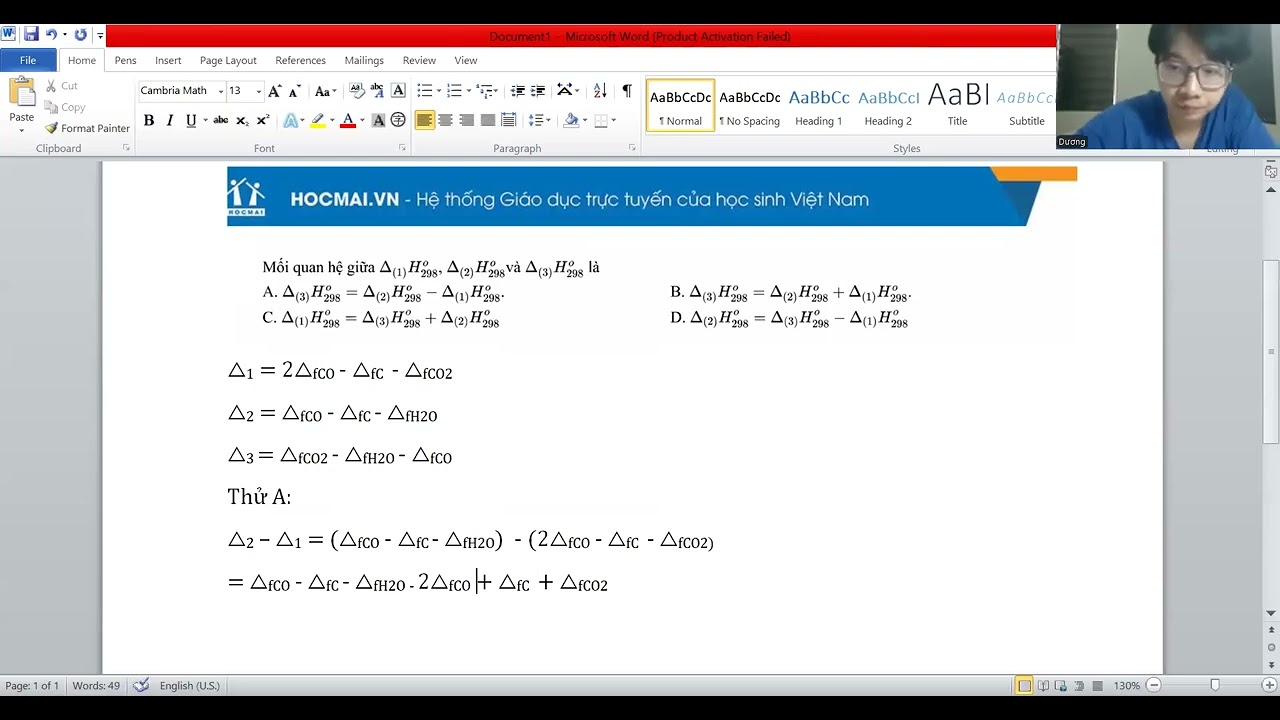Image resolution: width=1280 pixels, height=720 pixels.
Task: Switch to the Review tab
Action: tap(419, 60)
